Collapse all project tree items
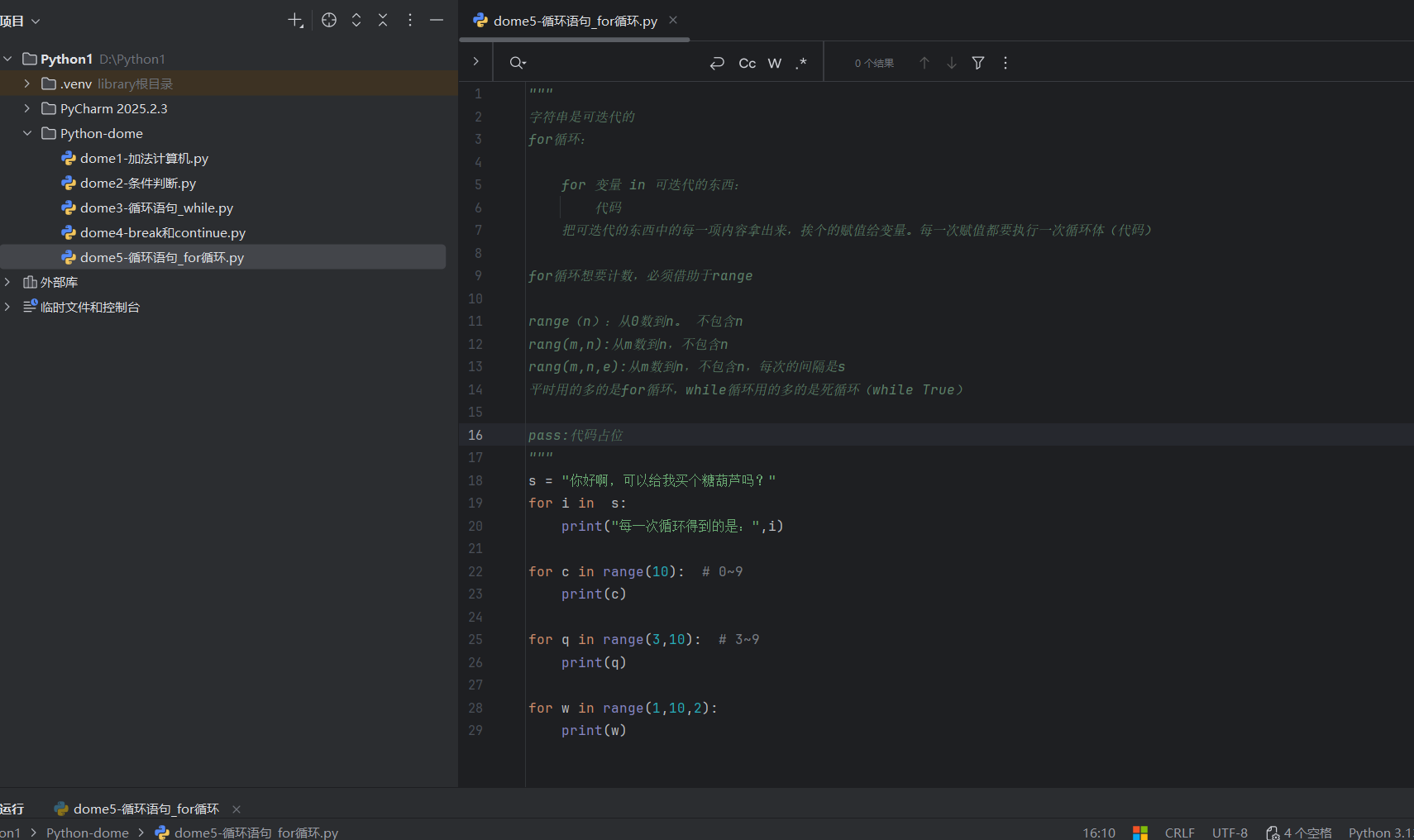This screenshot has height=840, width=1414. pyautogui.click(x=383, y=21)
